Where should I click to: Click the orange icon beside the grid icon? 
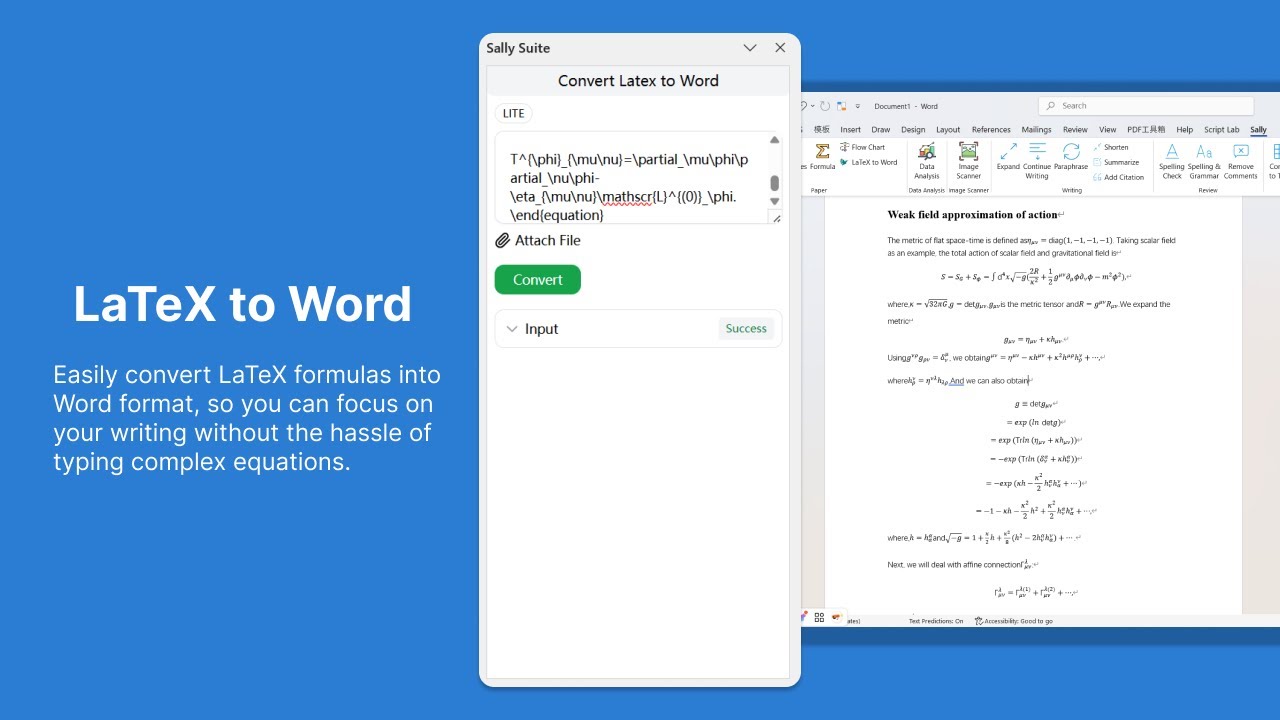coord(836,617)
